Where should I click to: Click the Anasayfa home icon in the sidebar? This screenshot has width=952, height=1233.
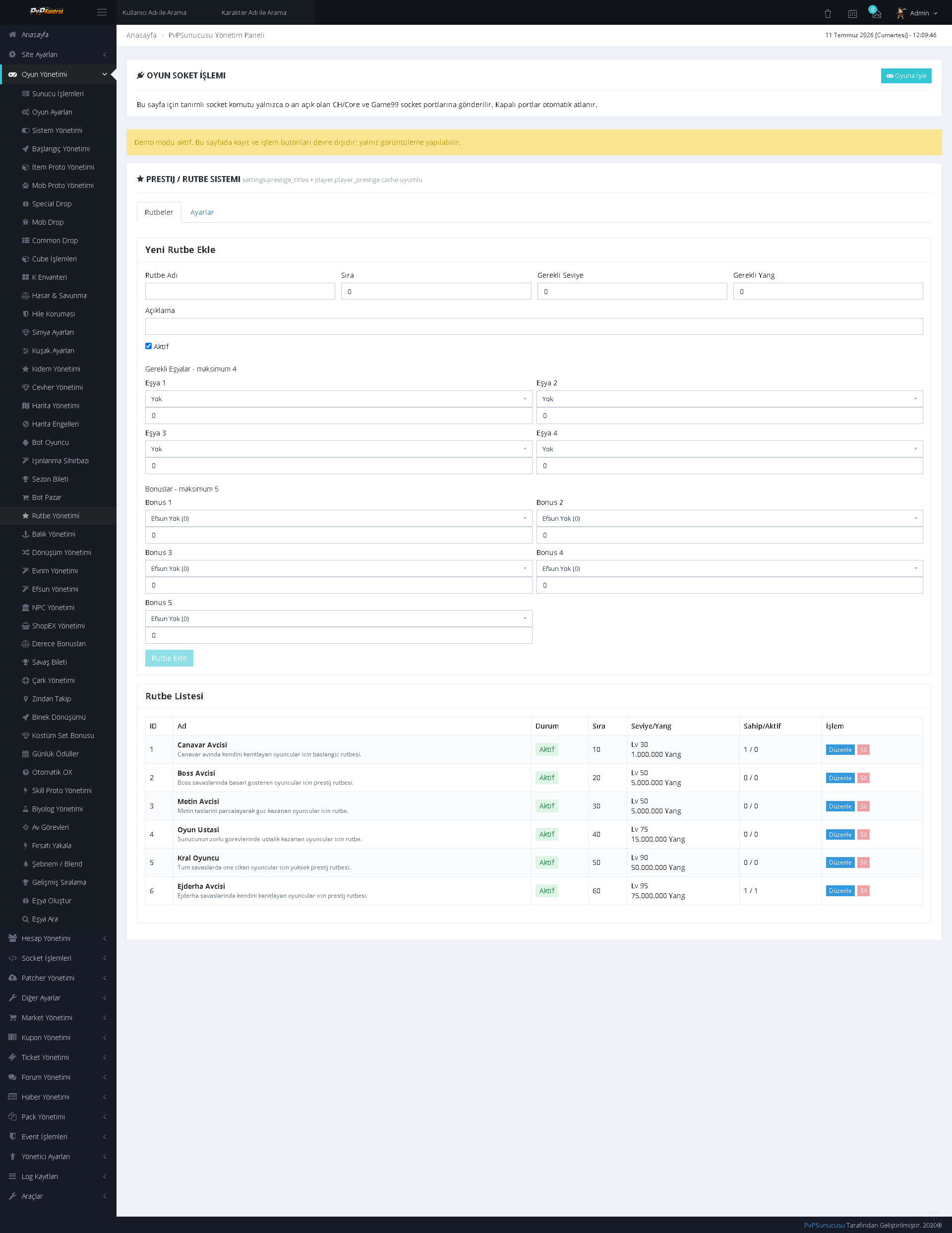click(x=12, y=34)
